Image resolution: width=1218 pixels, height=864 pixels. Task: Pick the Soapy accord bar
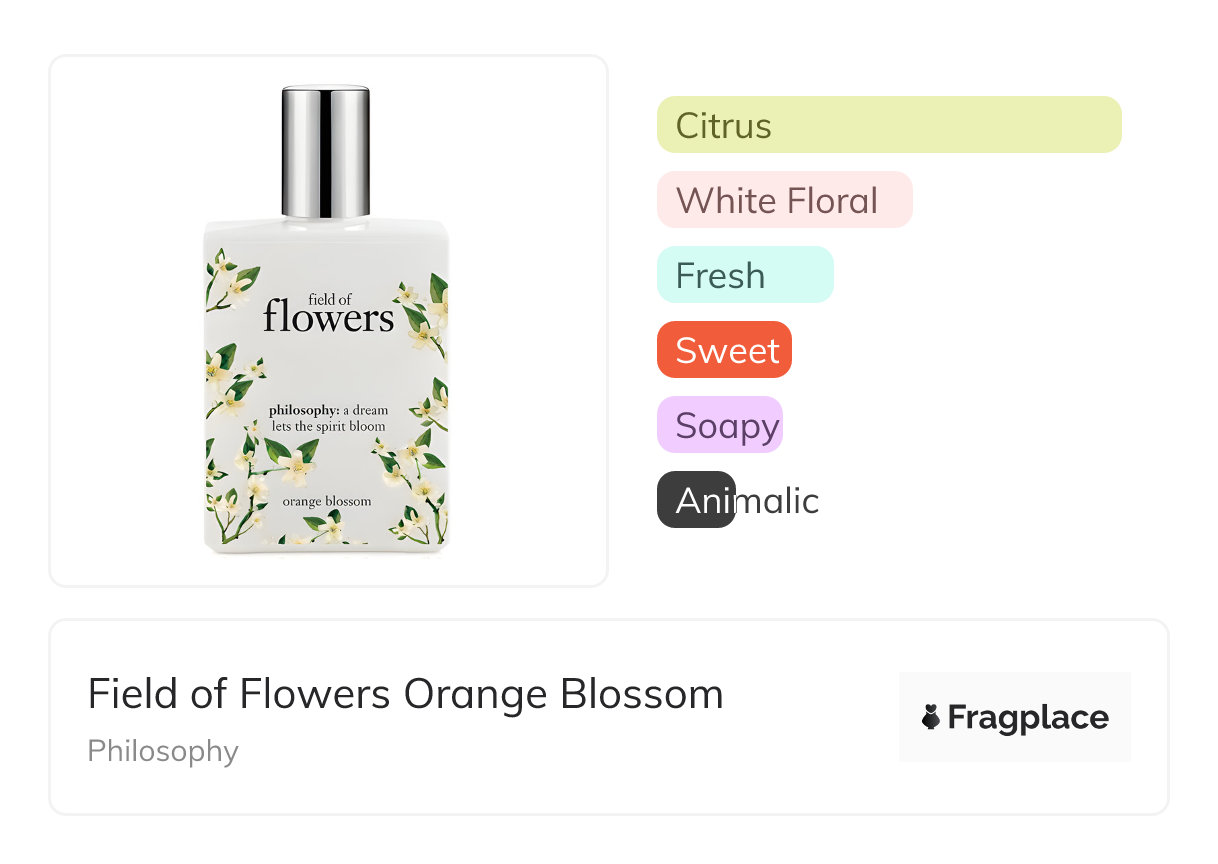click(x=719, y=425)
